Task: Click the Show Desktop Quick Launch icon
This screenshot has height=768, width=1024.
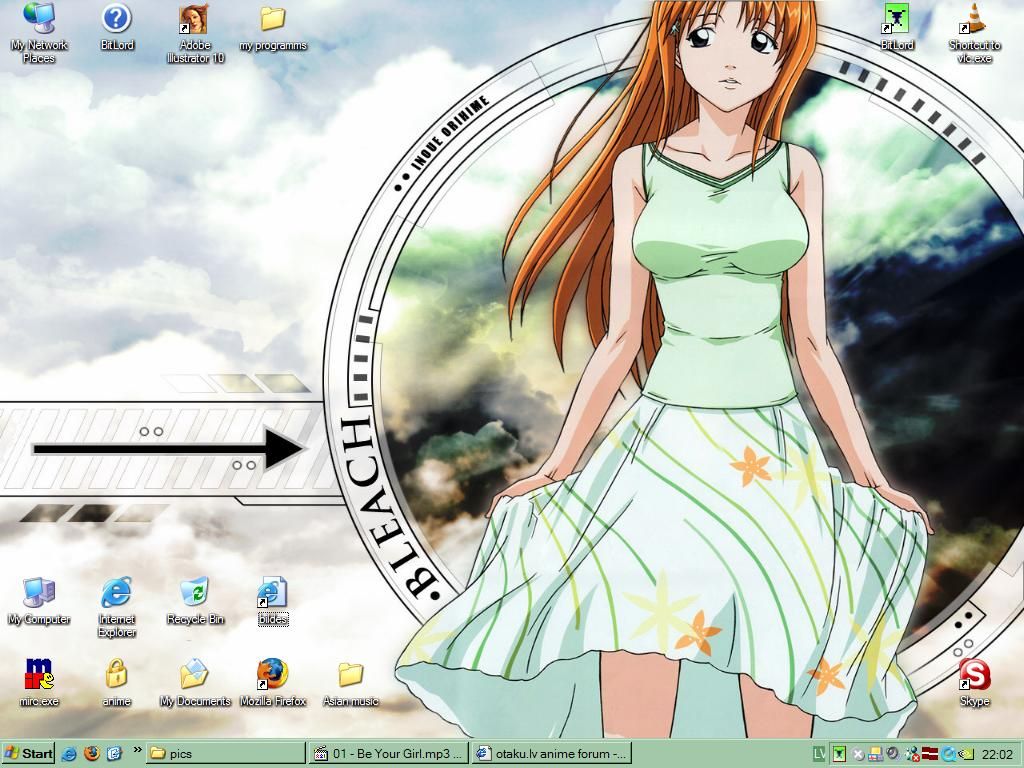Action: click(x=114, y=754)
